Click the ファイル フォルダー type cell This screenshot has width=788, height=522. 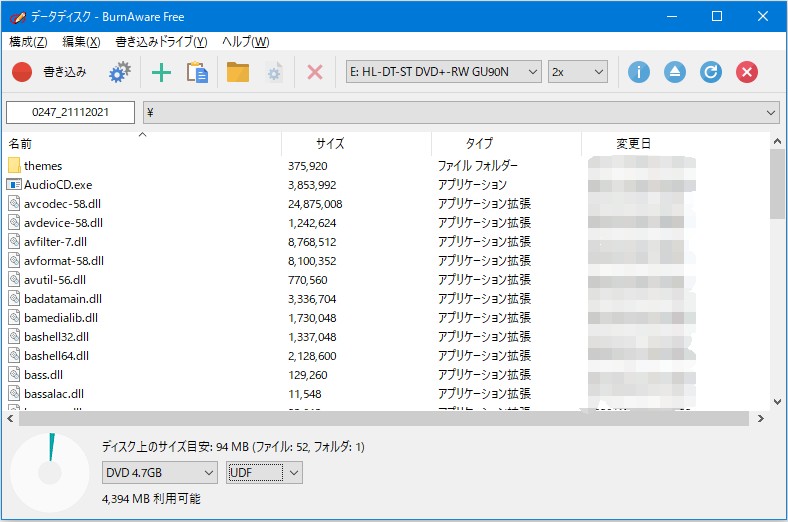477,165
